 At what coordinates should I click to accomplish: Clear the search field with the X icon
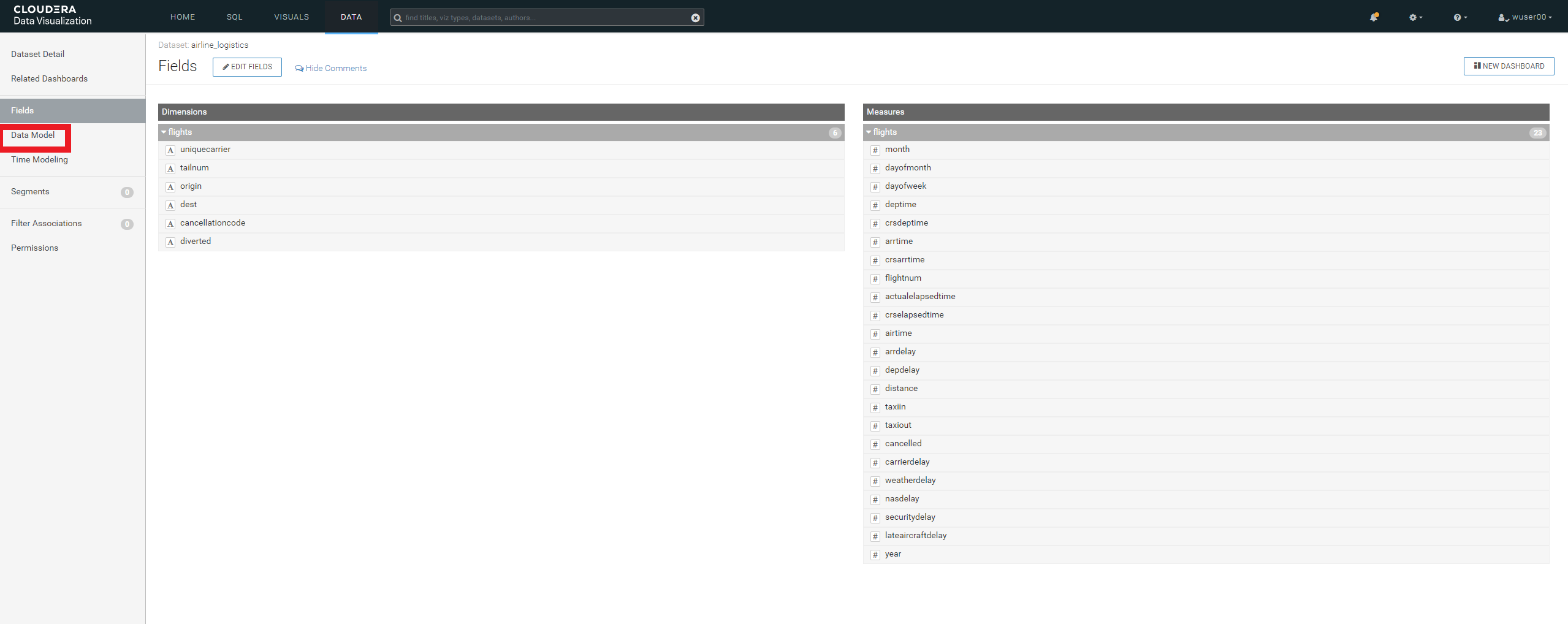(695, 18)
